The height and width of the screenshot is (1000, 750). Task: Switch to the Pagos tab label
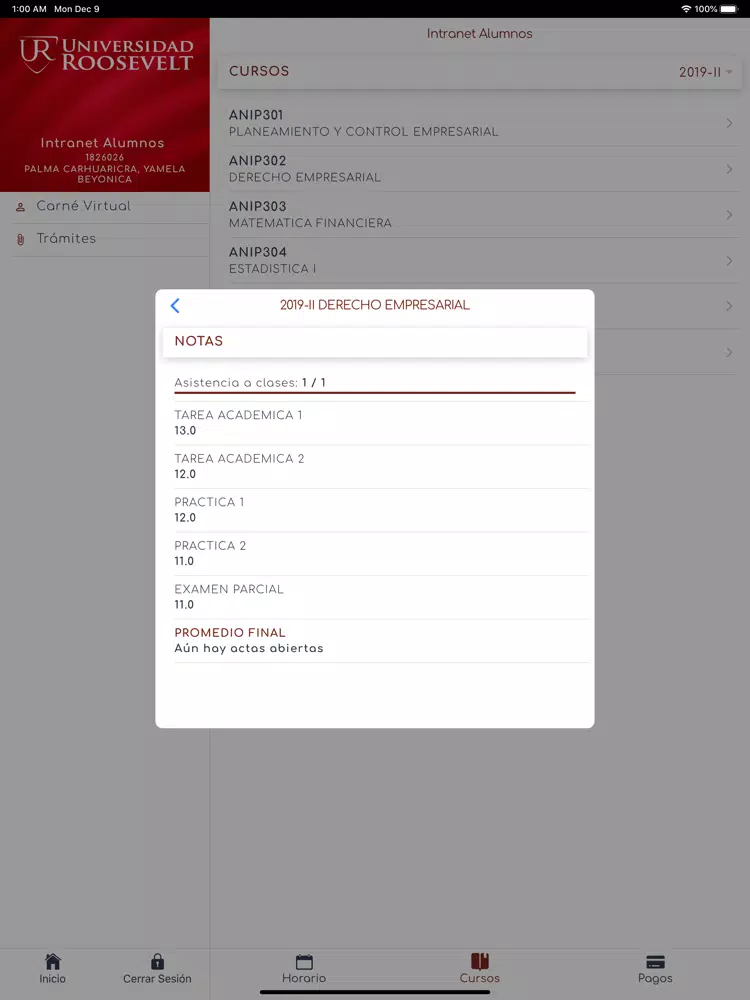(x=655, y=978)
